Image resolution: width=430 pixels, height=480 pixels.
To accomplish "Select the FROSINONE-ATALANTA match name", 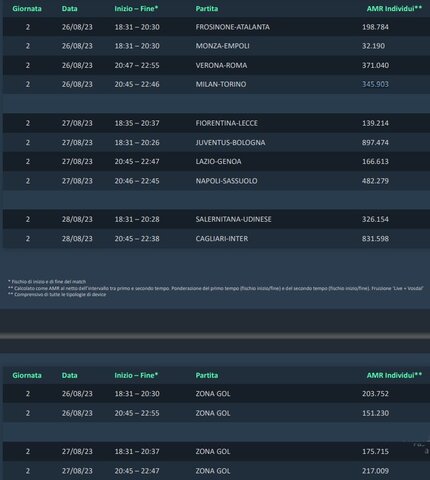I will [232, 27].
